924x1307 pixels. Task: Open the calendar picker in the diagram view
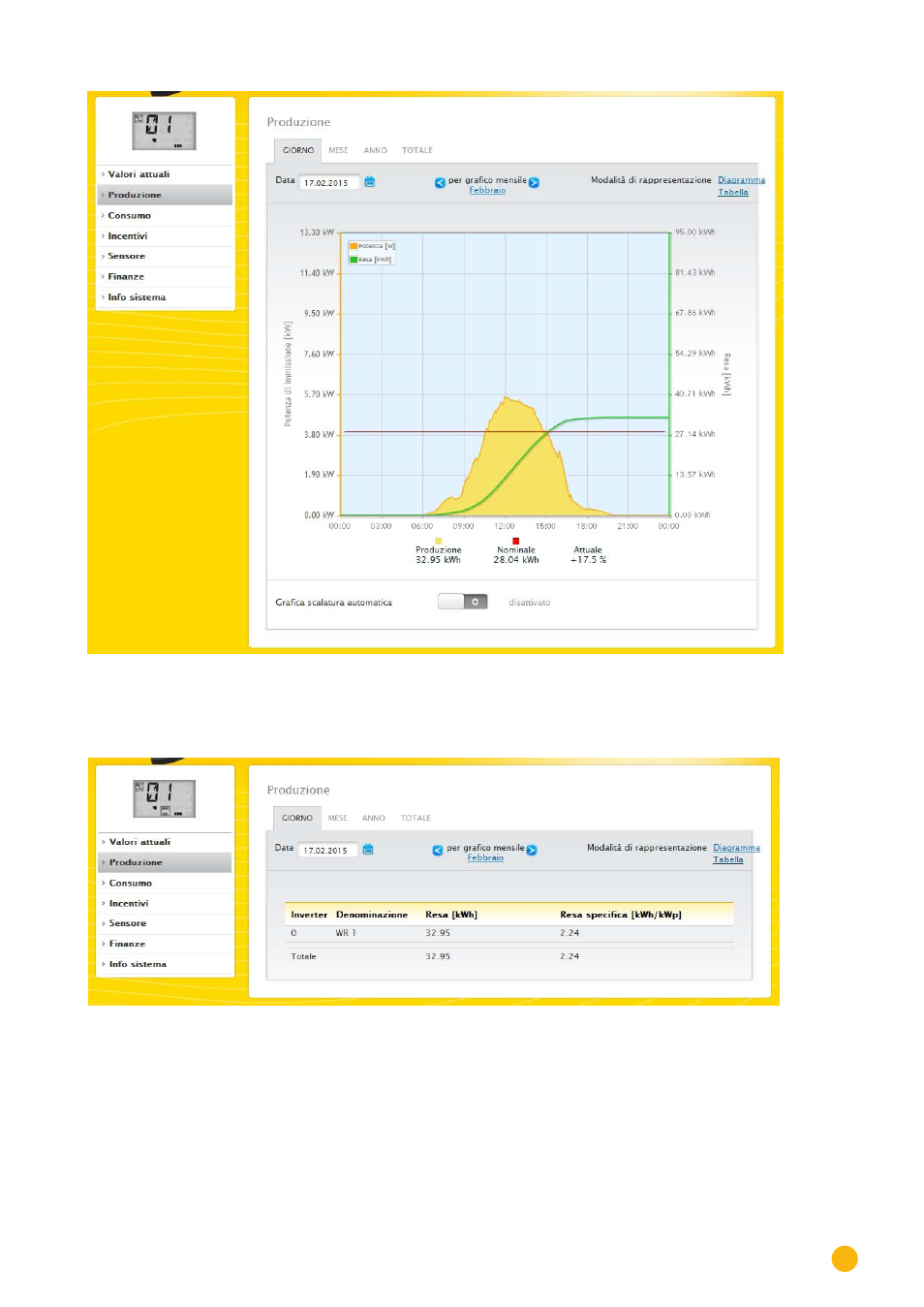coord(369,182)
